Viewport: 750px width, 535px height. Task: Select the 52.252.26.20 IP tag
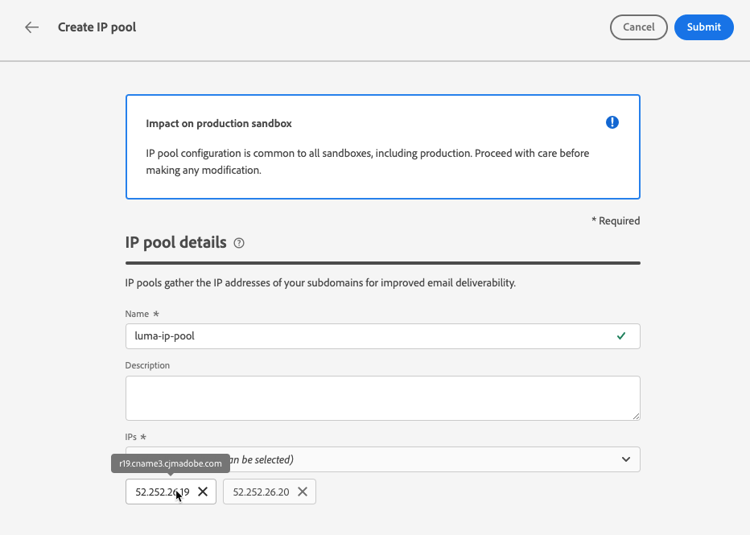point(258,492)
